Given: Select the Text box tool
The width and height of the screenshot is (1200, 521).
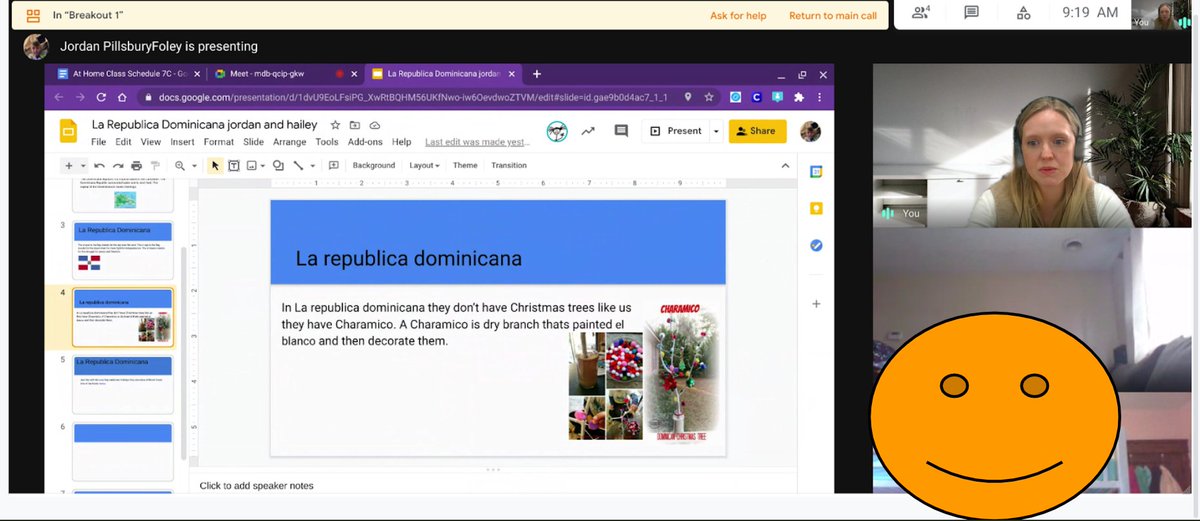Looking at the screenshot, I should tap(233, 165).
